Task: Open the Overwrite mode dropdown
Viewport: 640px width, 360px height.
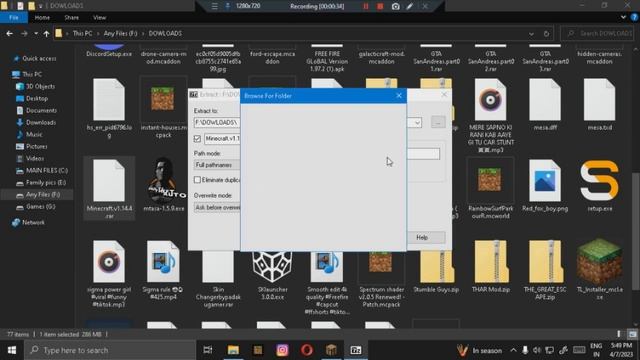Action: click(x=217, y=207)
